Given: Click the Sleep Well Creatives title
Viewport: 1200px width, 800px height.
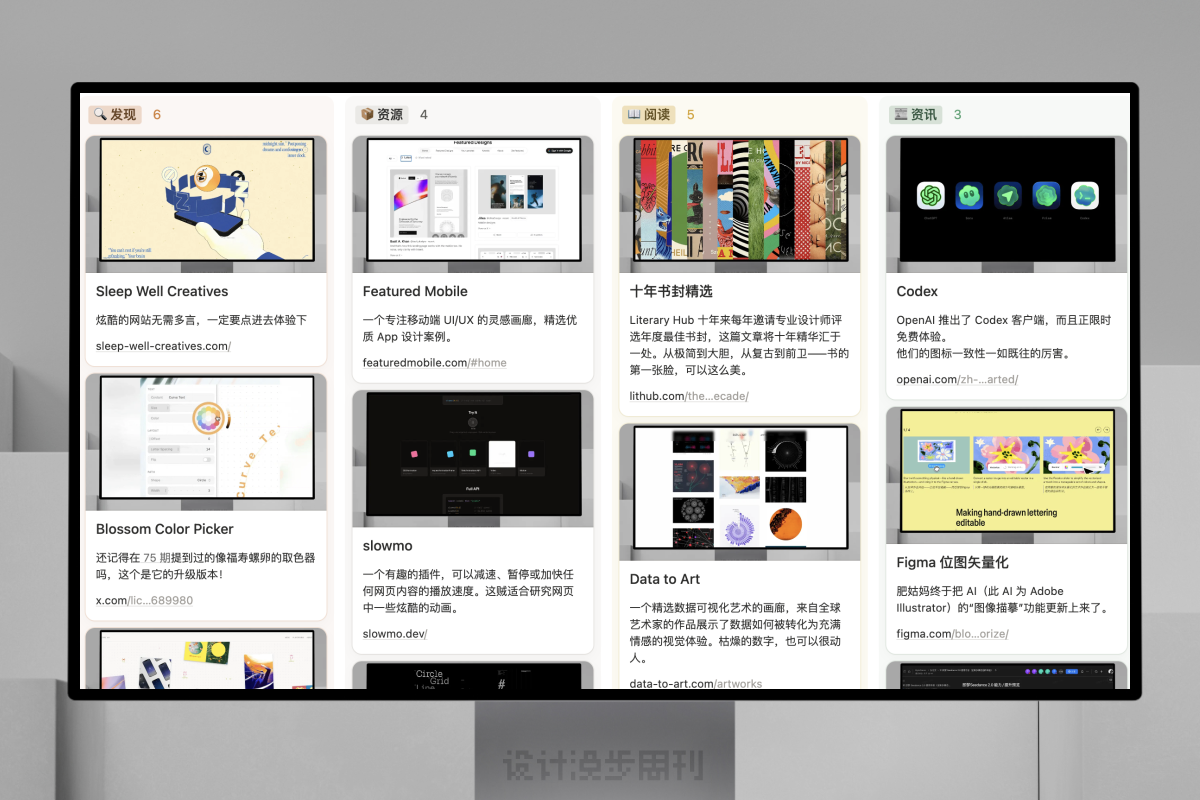Looking at the screenshot, I should click(x=162, y=291).
